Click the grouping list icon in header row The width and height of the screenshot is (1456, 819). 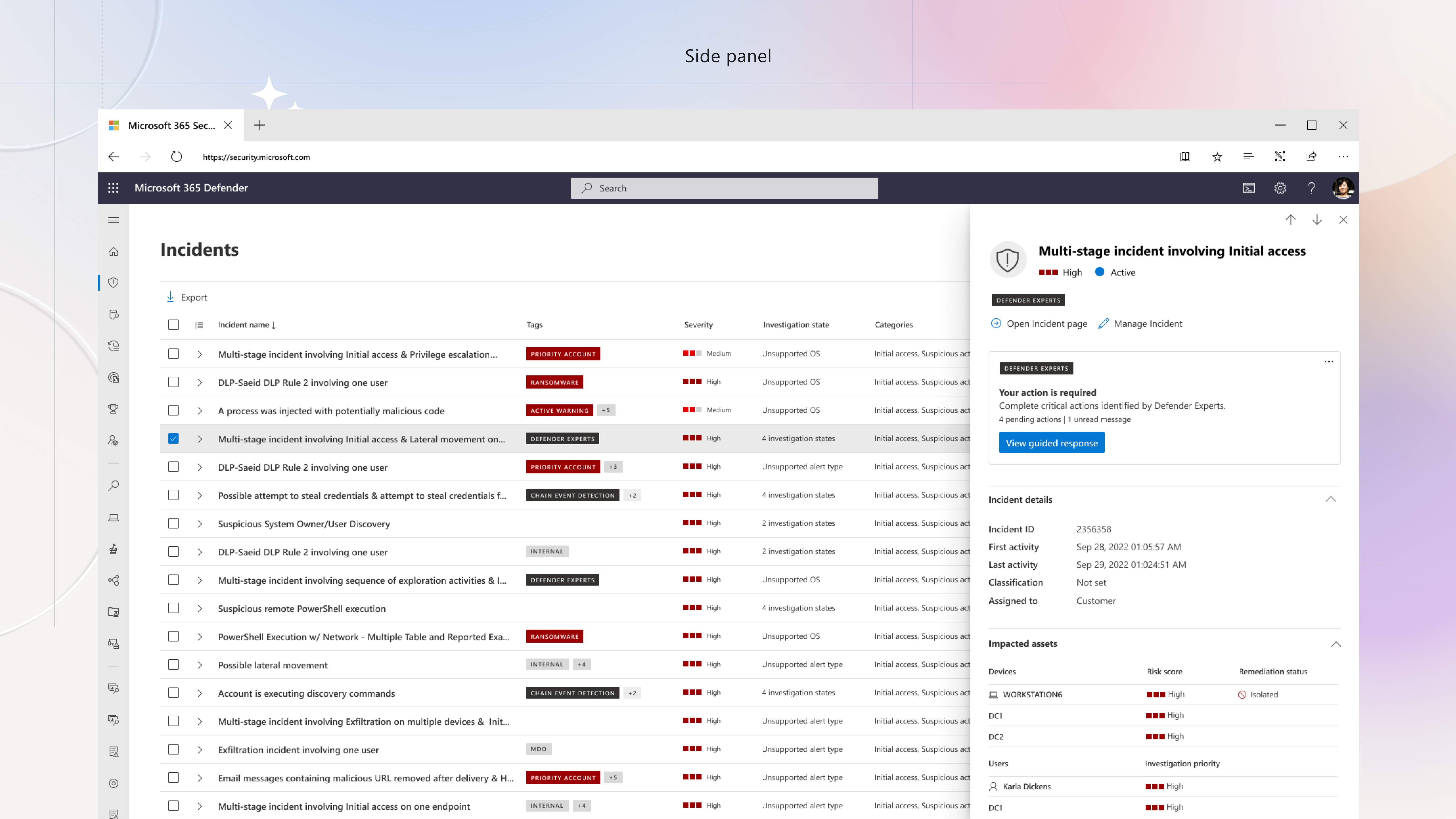coord(199,325)
